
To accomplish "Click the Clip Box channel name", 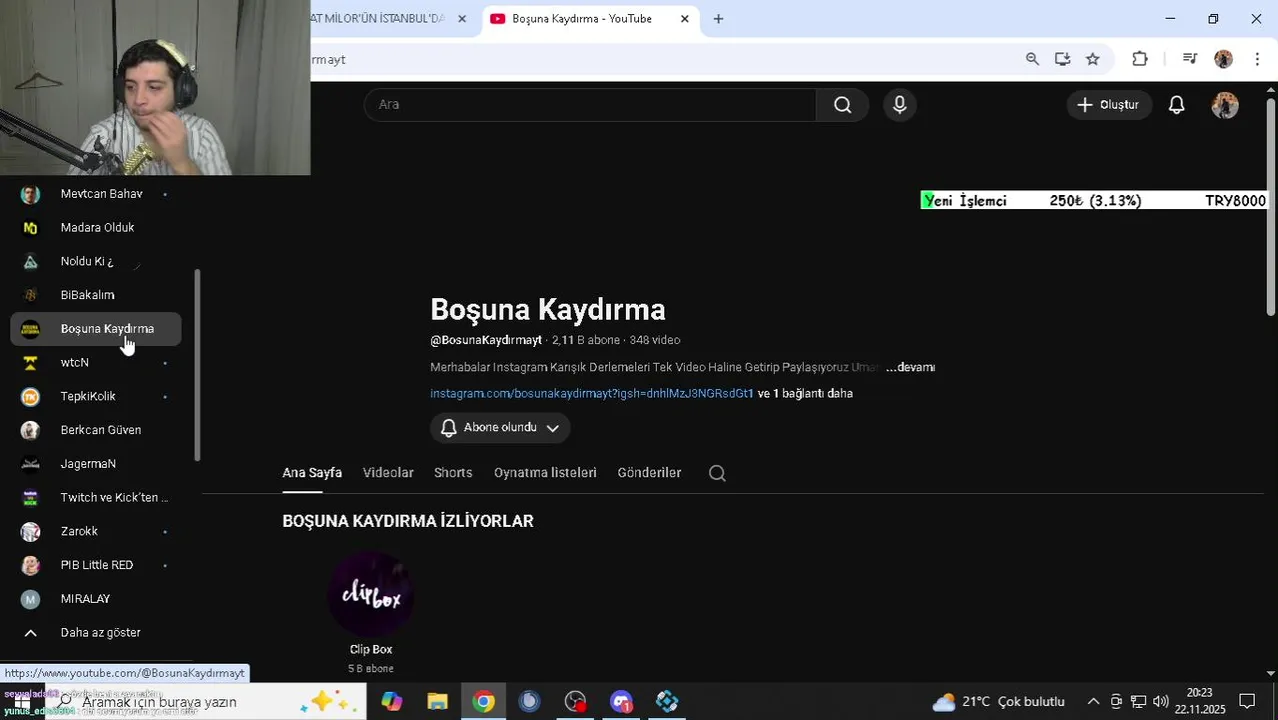I will coord(371,650).
